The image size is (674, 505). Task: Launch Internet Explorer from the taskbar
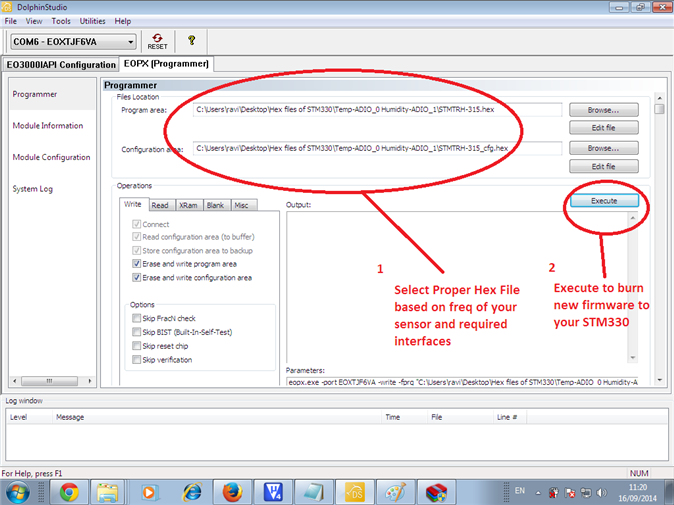click(192, 493)
